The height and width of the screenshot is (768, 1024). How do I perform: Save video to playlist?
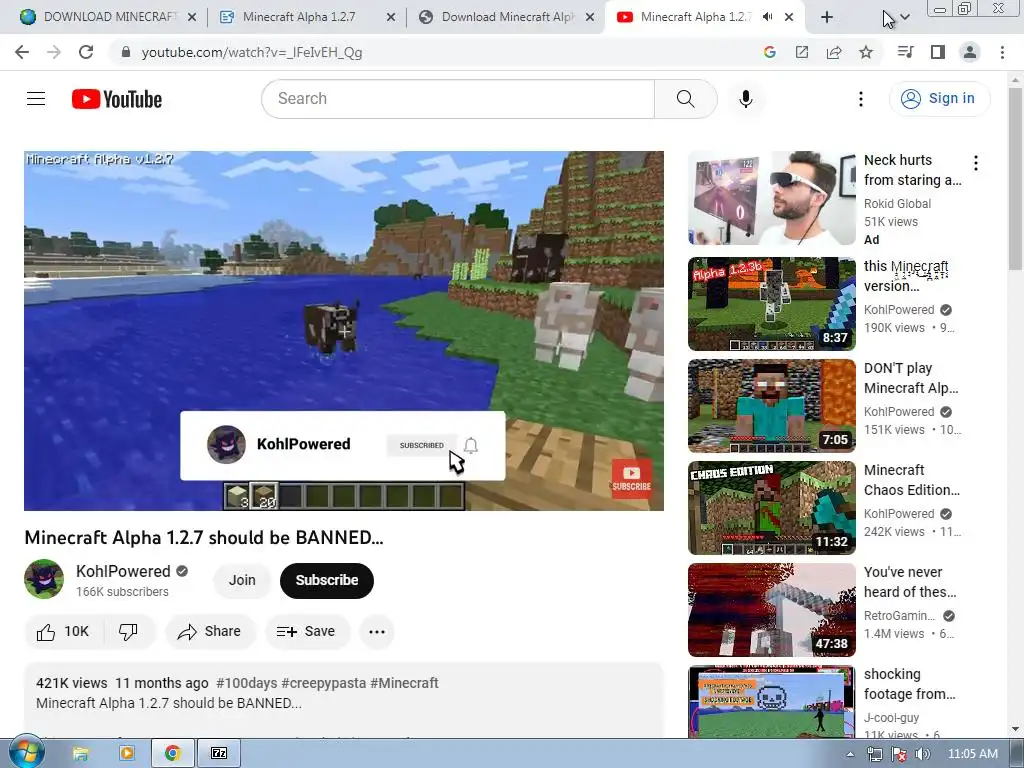[307, 632]
